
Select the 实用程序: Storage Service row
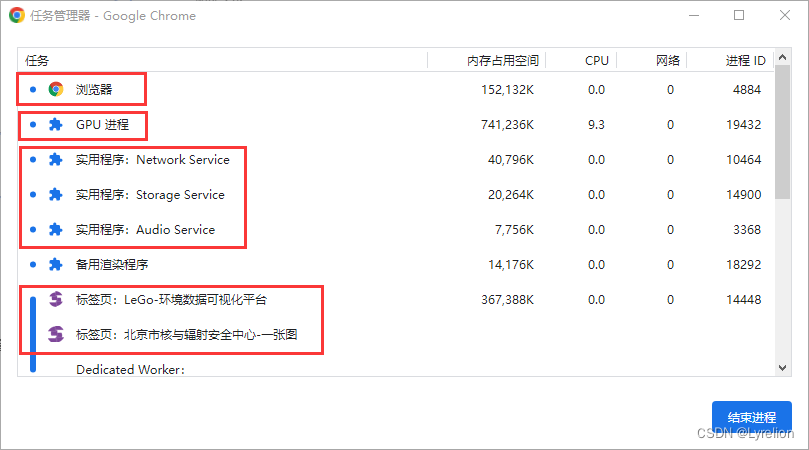(396, 195)
